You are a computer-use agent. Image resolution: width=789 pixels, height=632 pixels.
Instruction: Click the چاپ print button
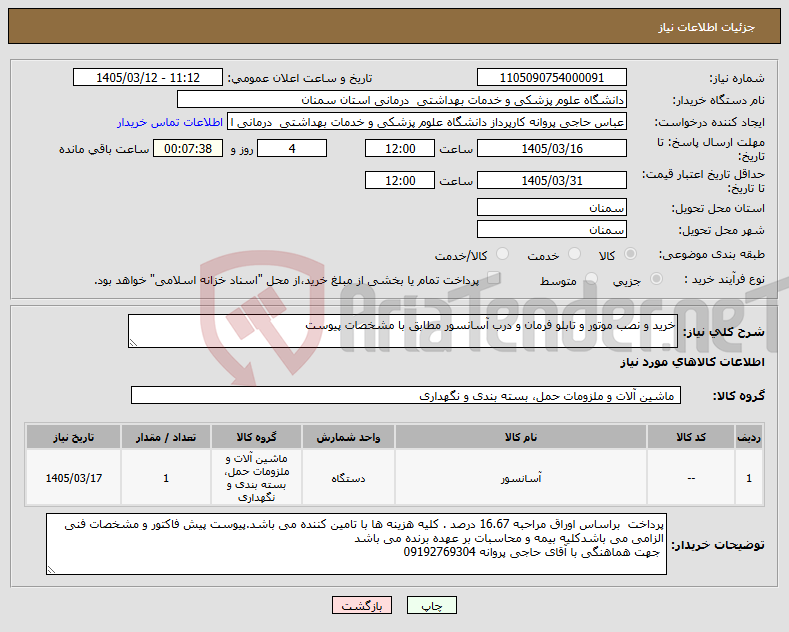(432, 605)
